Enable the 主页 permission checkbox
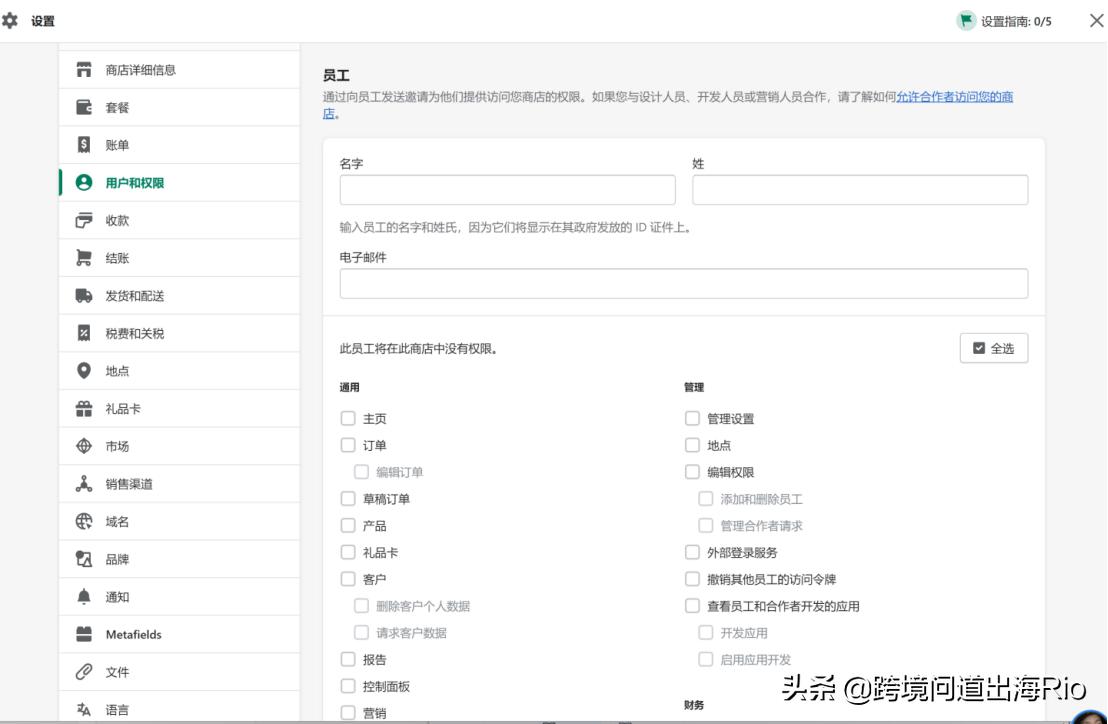The height and width of the screenshot is (724, 1108). 347,420
